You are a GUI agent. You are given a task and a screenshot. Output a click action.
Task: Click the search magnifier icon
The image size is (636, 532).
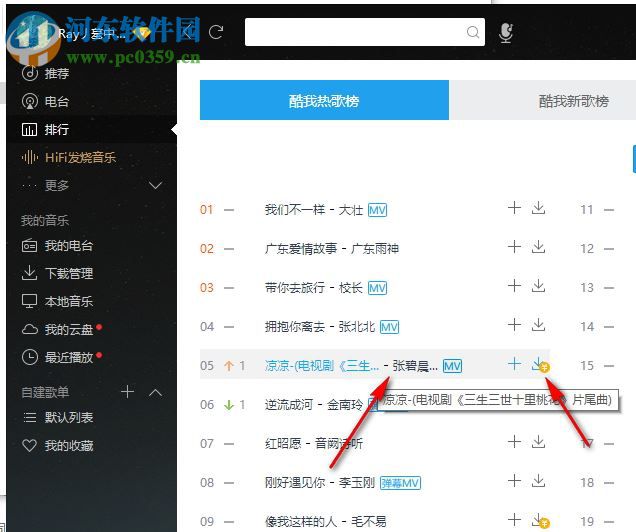pyautogui.click(x=473, y=32)
